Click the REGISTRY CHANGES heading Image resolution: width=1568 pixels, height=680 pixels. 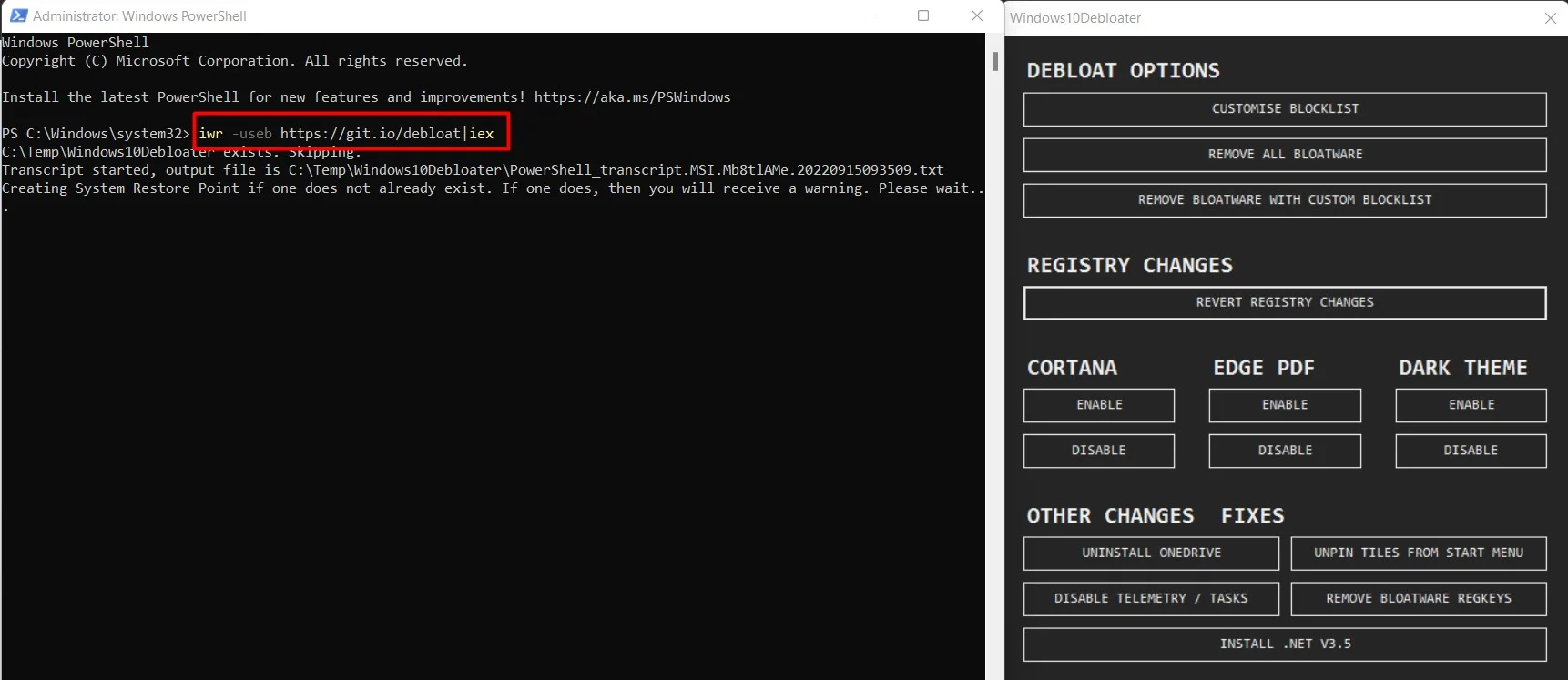1129,266
